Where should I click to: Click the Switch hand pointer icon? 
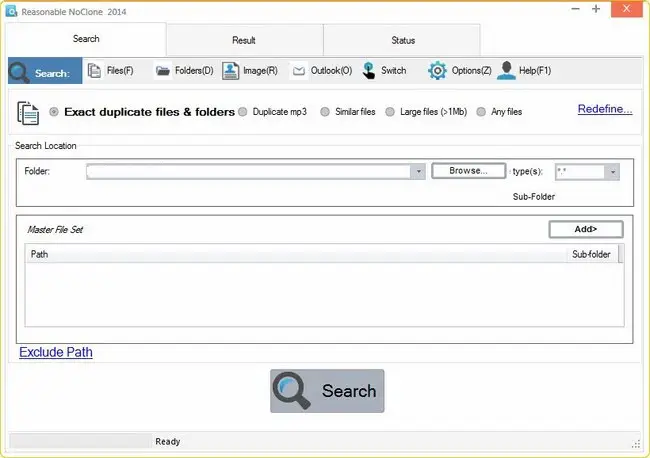tap(368, 71)
